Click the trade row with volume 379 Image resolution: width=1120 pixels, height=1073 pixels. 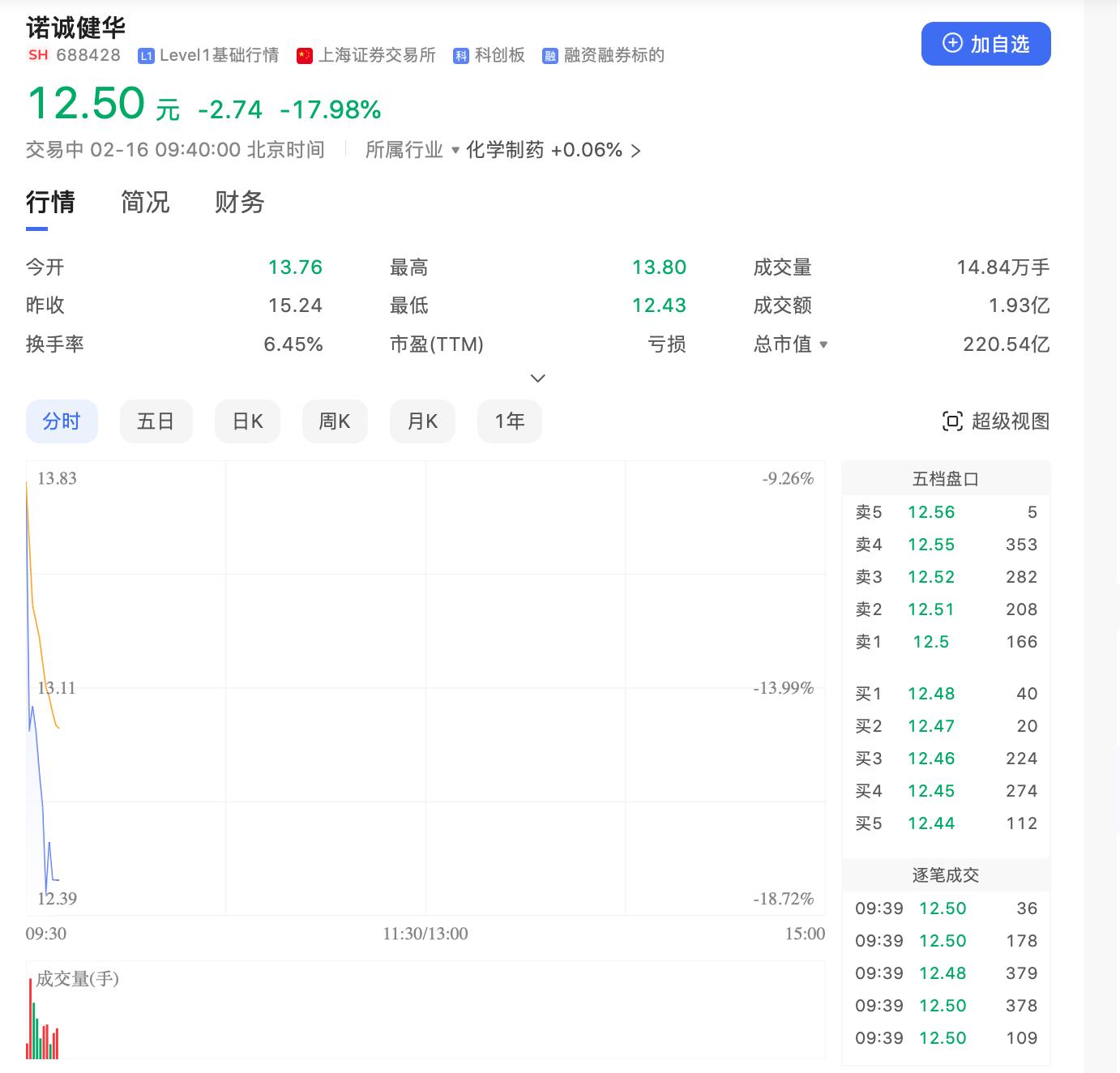point(946,973)
